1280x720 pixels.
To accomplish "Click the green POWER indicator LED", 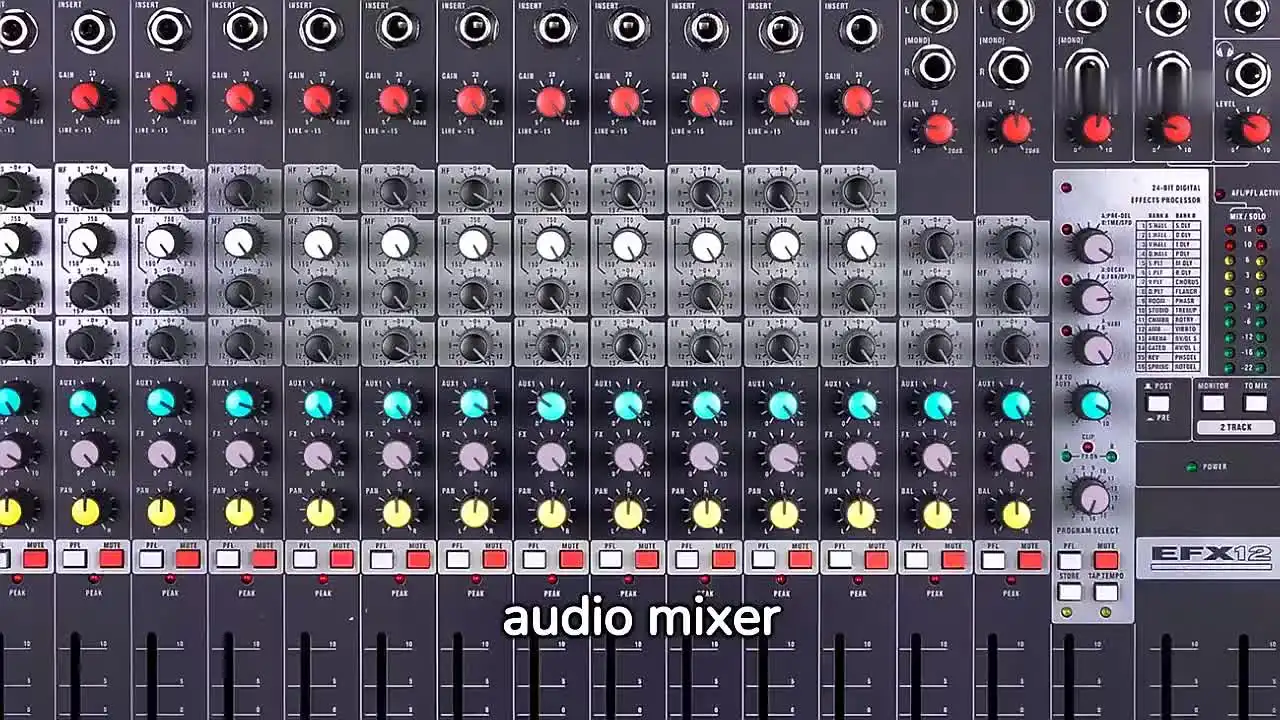I will click(x=1192, y=467).
